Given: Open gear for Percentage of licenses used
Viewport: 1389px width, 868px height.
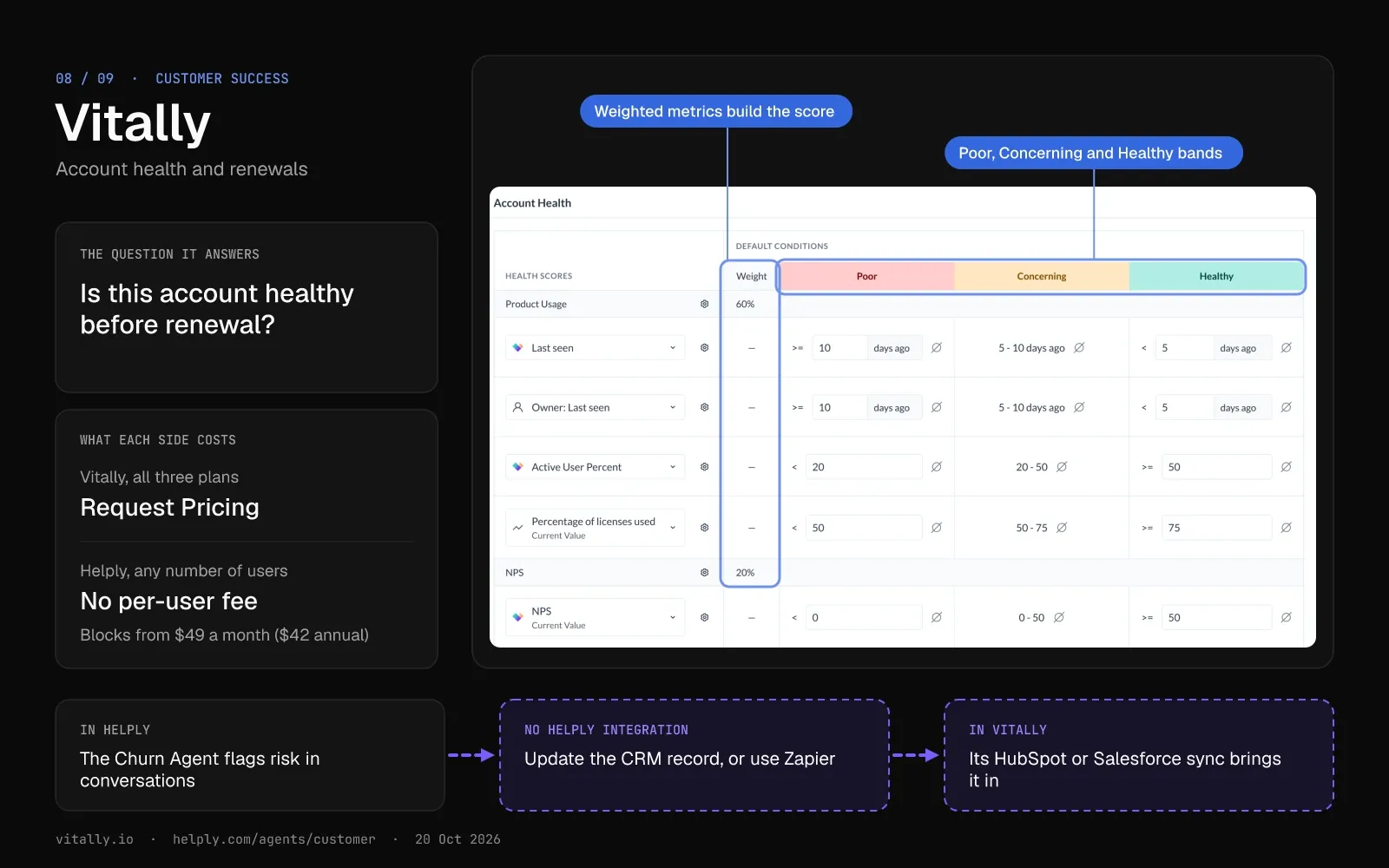Looking at the screenshot, I should coord(704,528).
